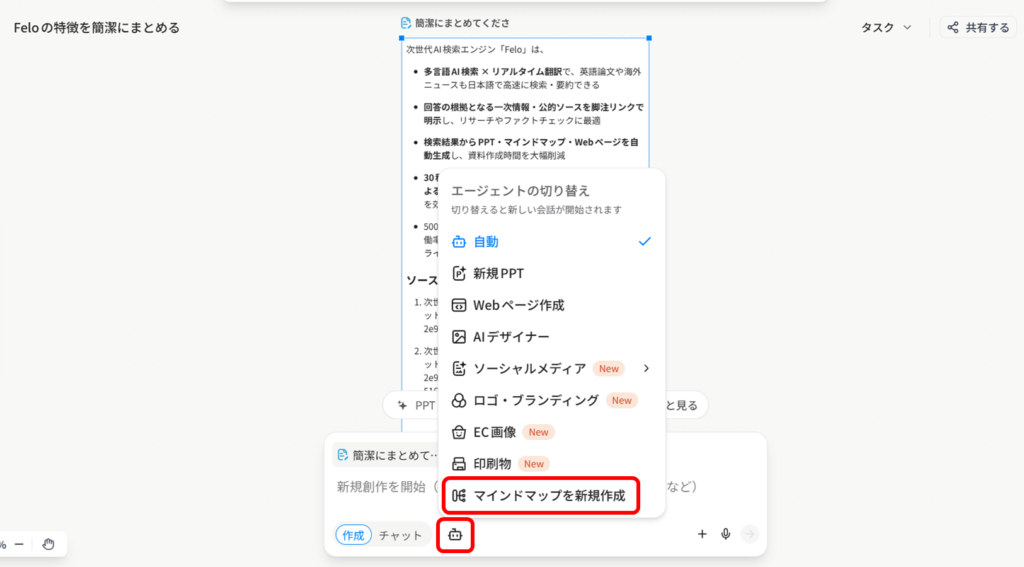Screen dimensions: 1024x567
Task: Expand ソーシャルメディア submenu arrow
Action: tap(646, 369)
